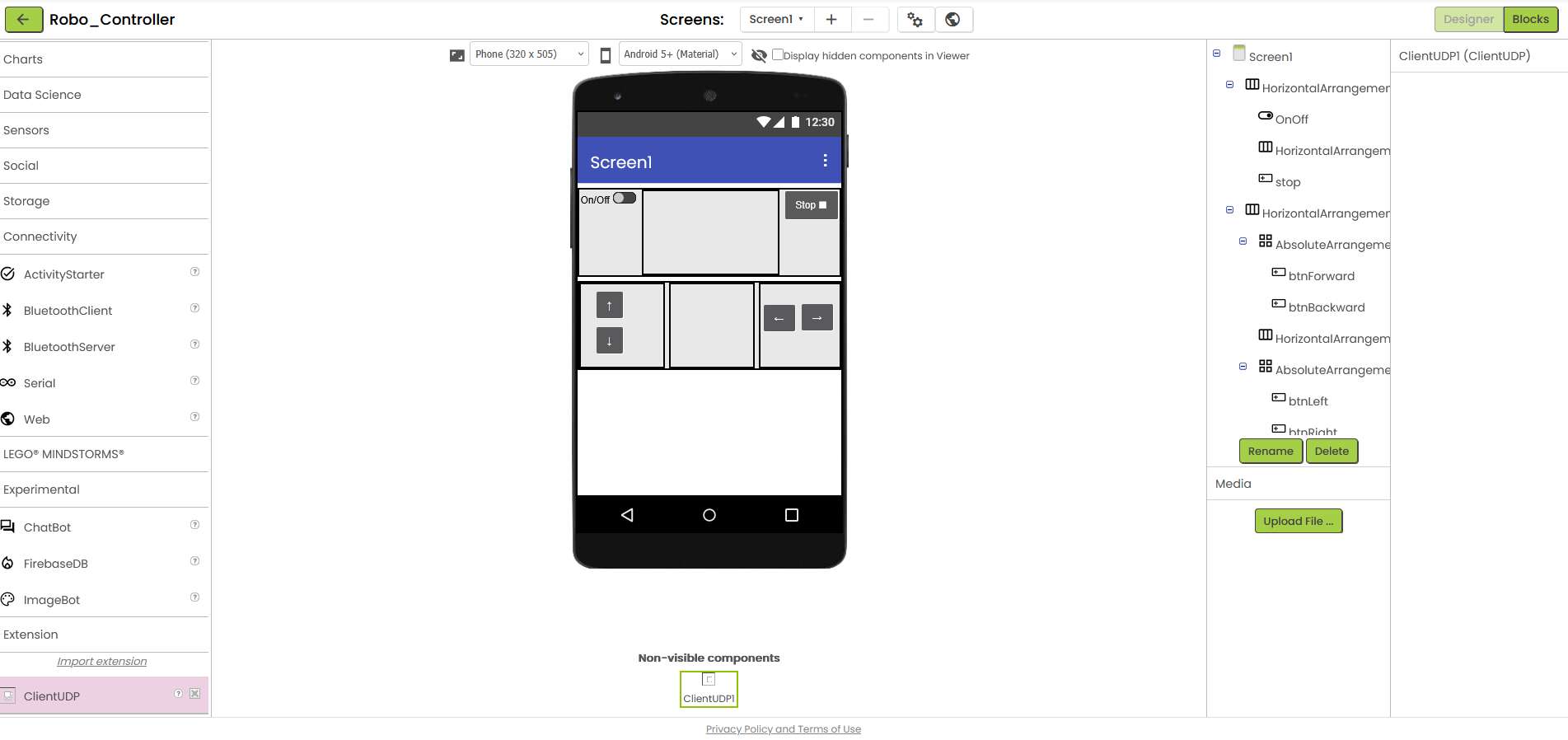Click the down arrow button in phone viewer
Screen dimensions: 1568x740
(x=610, y=340)
